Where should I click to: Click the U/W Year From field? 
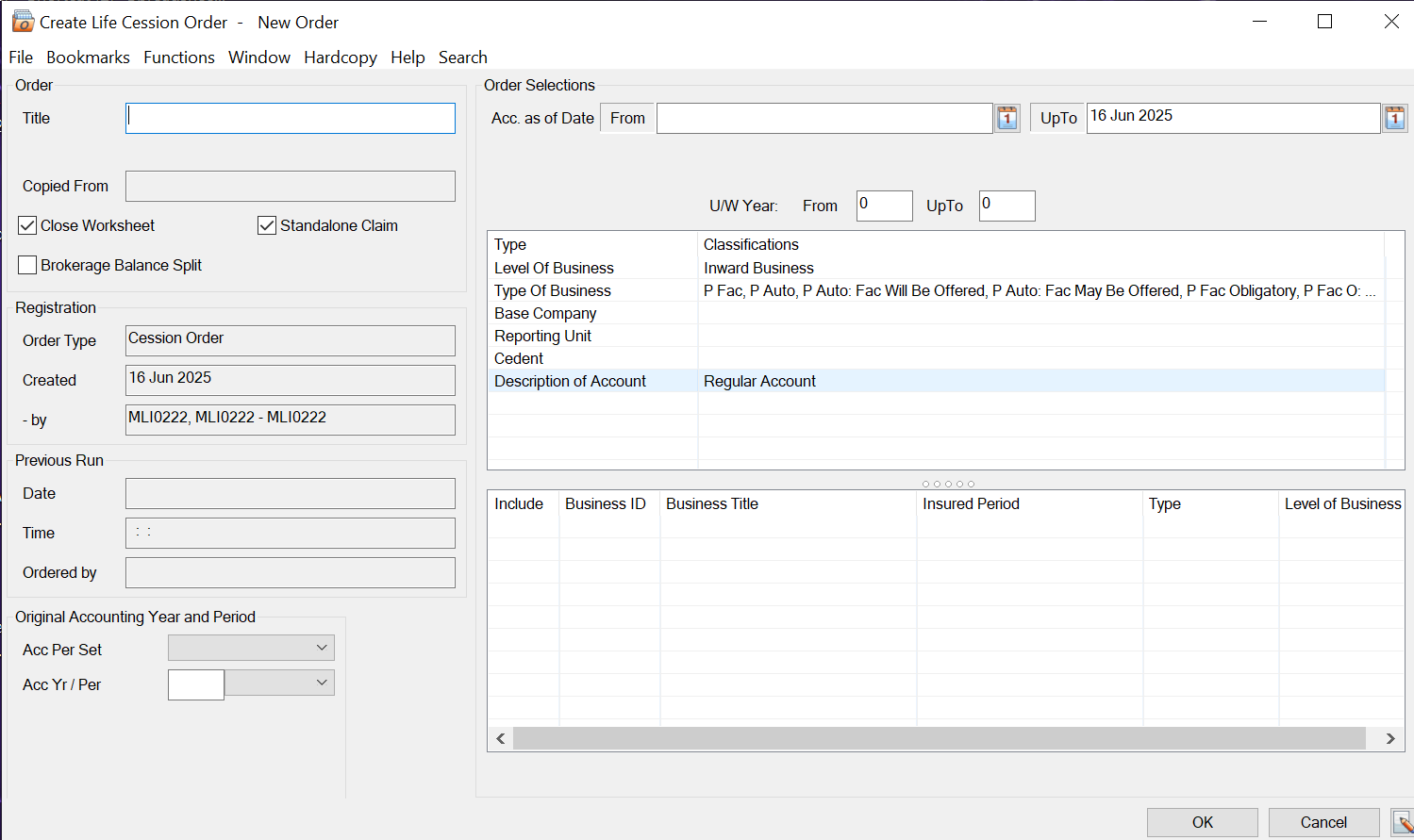[884, 206]
